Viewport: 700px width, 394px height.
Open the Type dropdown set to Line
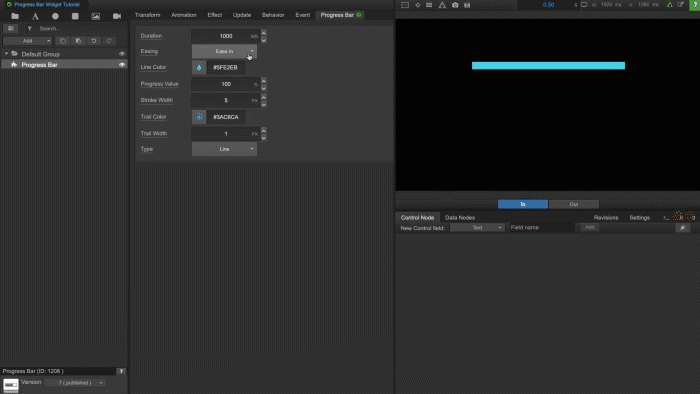click(224, 149)
